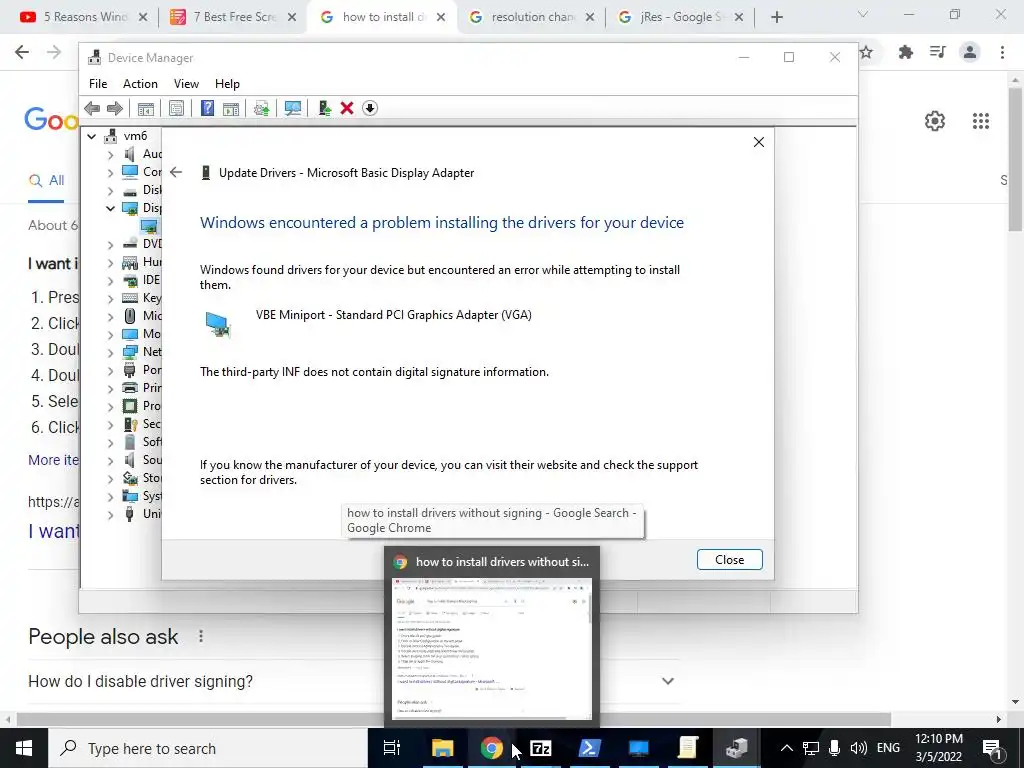Expand the 'Aud' device category

click(x=110, y=155)
